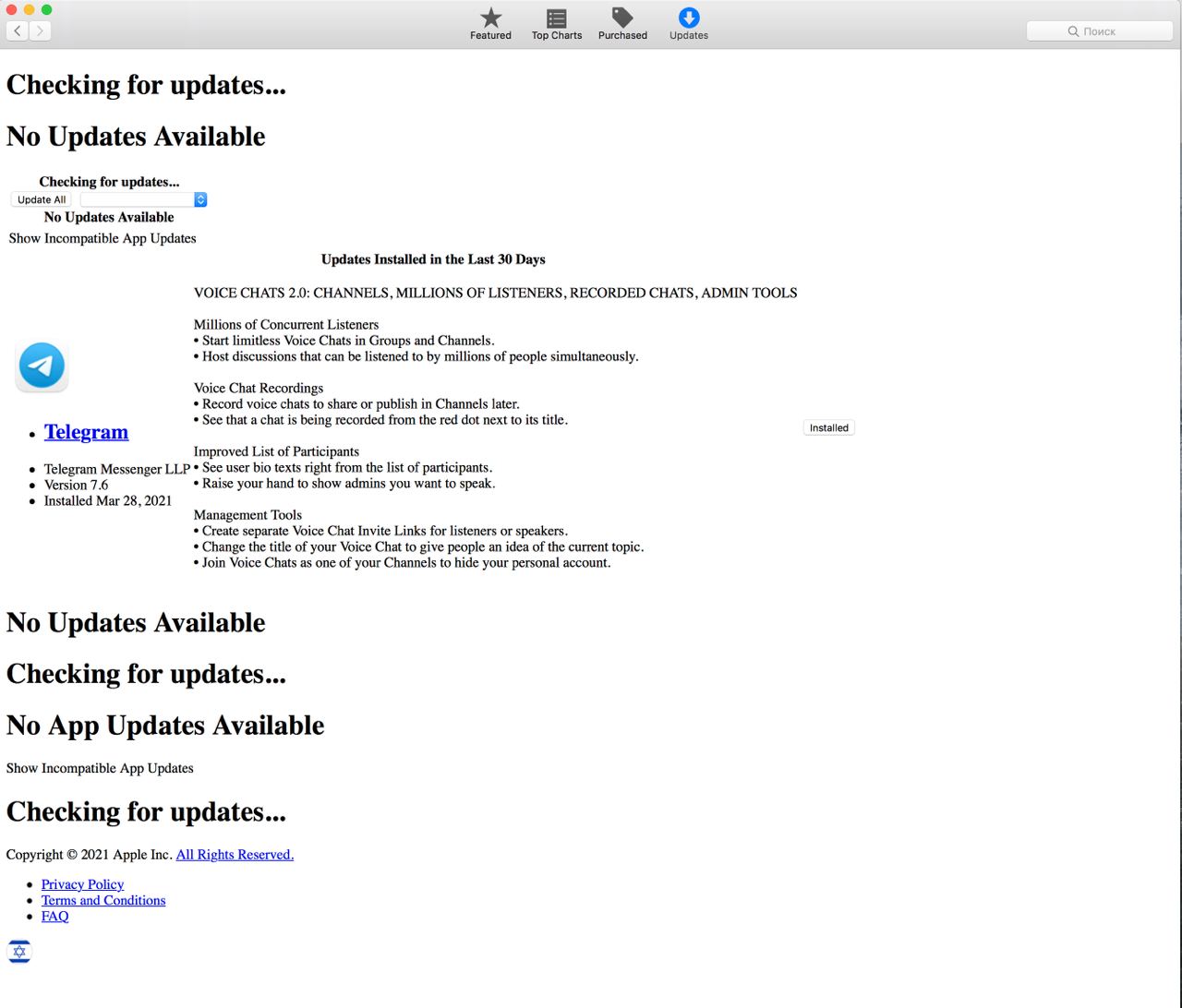
Task: Click the Version 7.6 text
Action: [76, 485]
